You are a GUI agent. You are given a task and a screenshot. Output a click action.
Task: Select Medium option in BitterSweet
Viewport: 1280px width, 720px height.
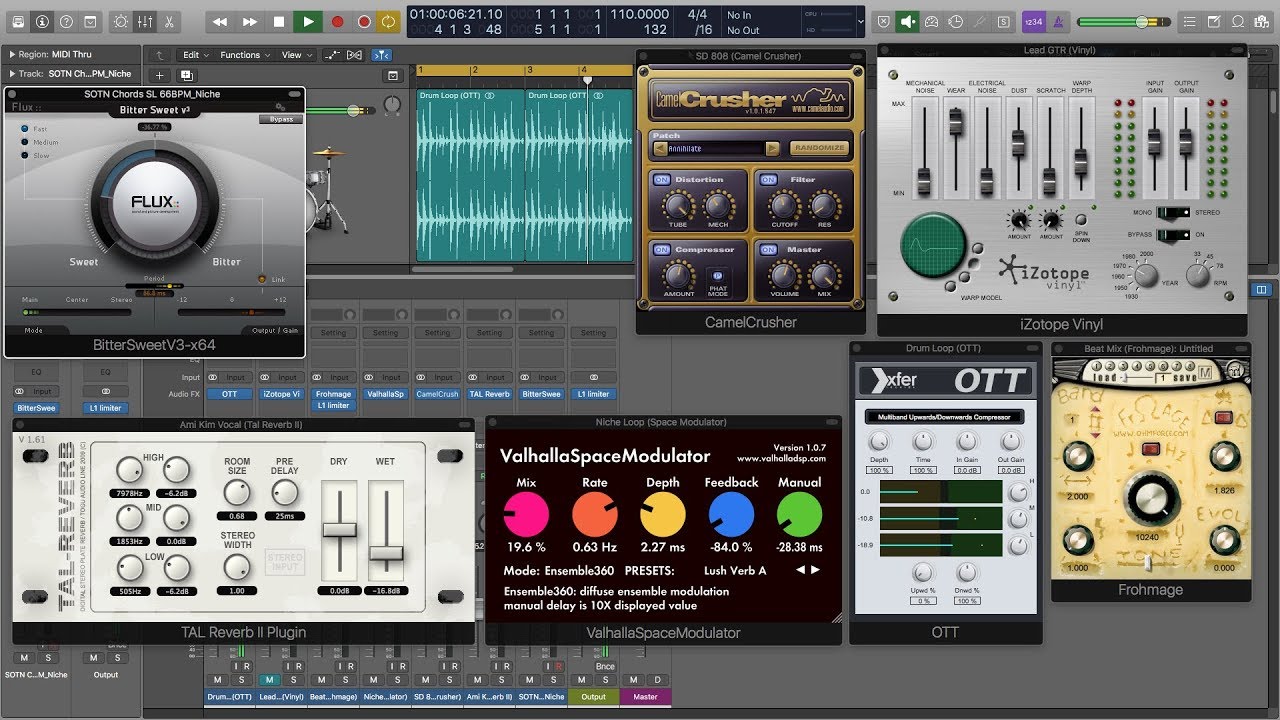click(38, 142)
